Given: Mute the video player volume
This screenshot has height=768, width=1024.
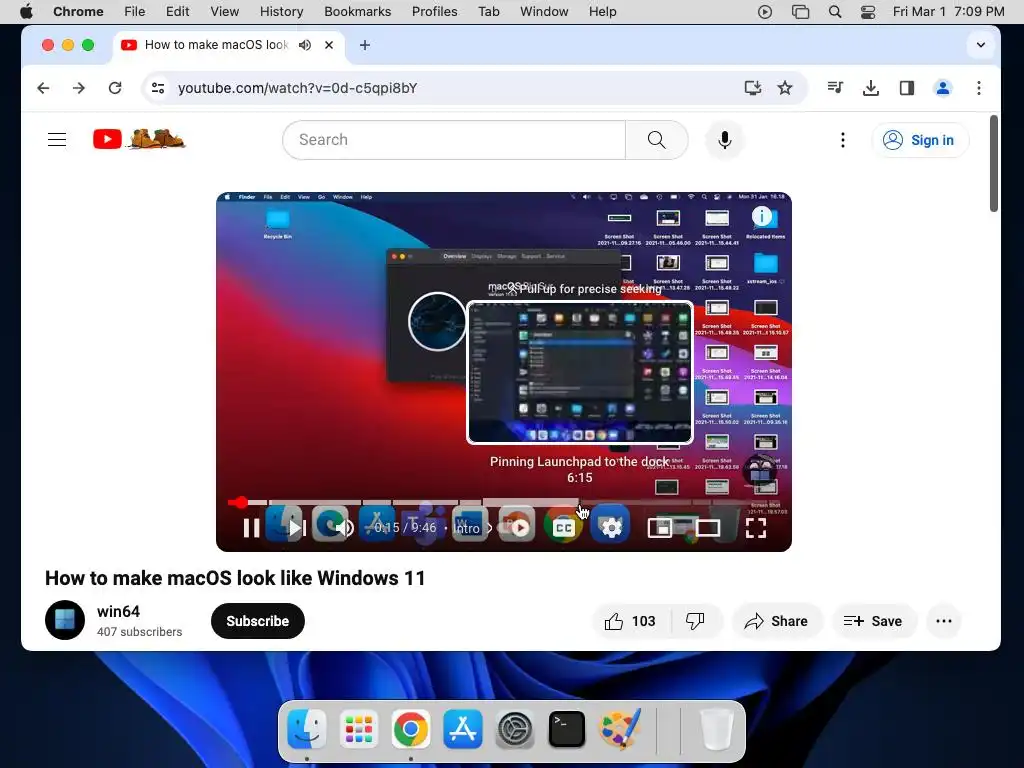Looking at the screenshot, I should (x=344, y=528).
